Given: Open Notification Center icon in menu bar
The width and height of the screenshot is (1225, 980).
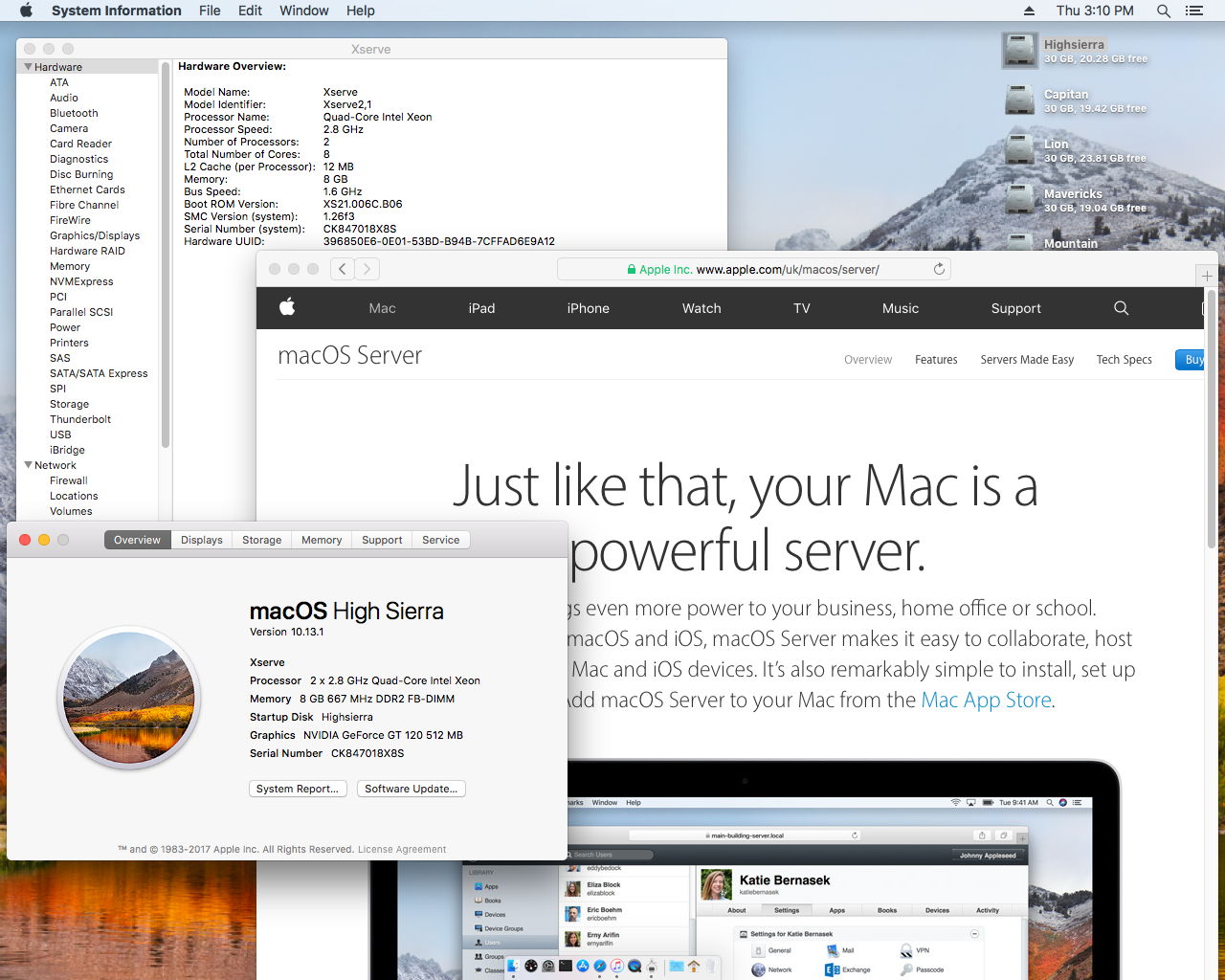Looking at the screenshot, I should (x=1193, y=11).
